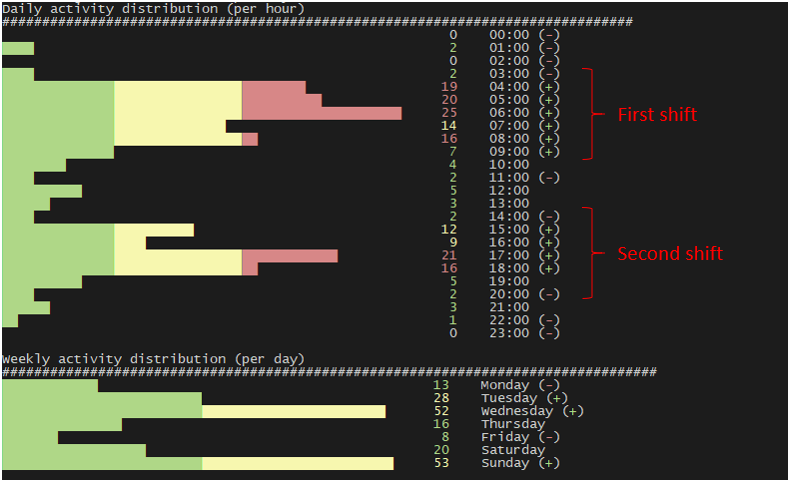The width and height of the screenshot is (792, 483).
Task: Click the yellow bar segment in the Sunday row
Action: (297, 463)
